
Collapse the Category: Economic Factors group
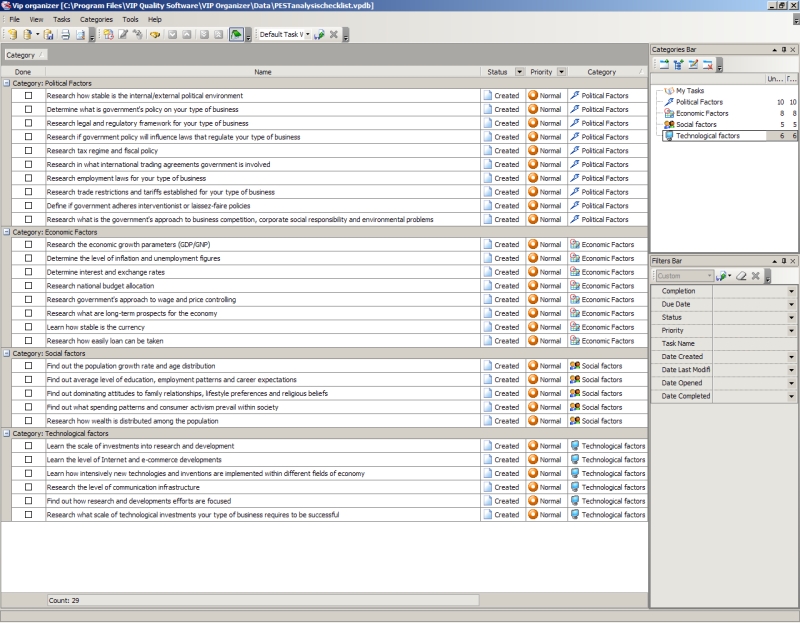7,232
